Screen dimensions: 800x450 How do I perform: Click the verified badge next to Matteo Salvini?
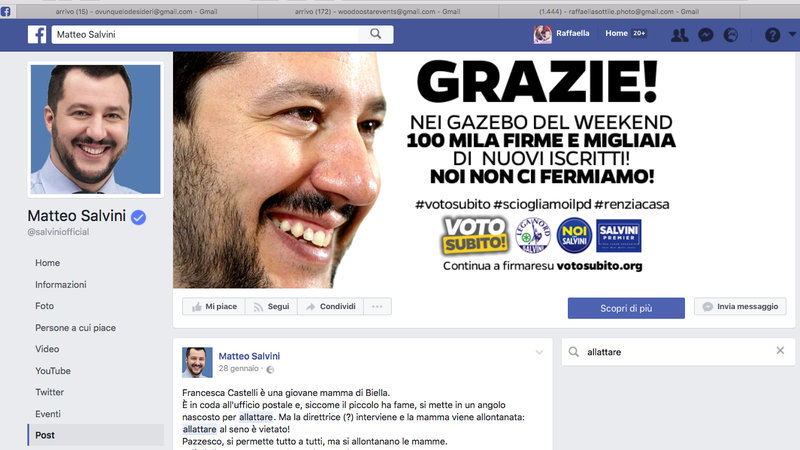138,217
